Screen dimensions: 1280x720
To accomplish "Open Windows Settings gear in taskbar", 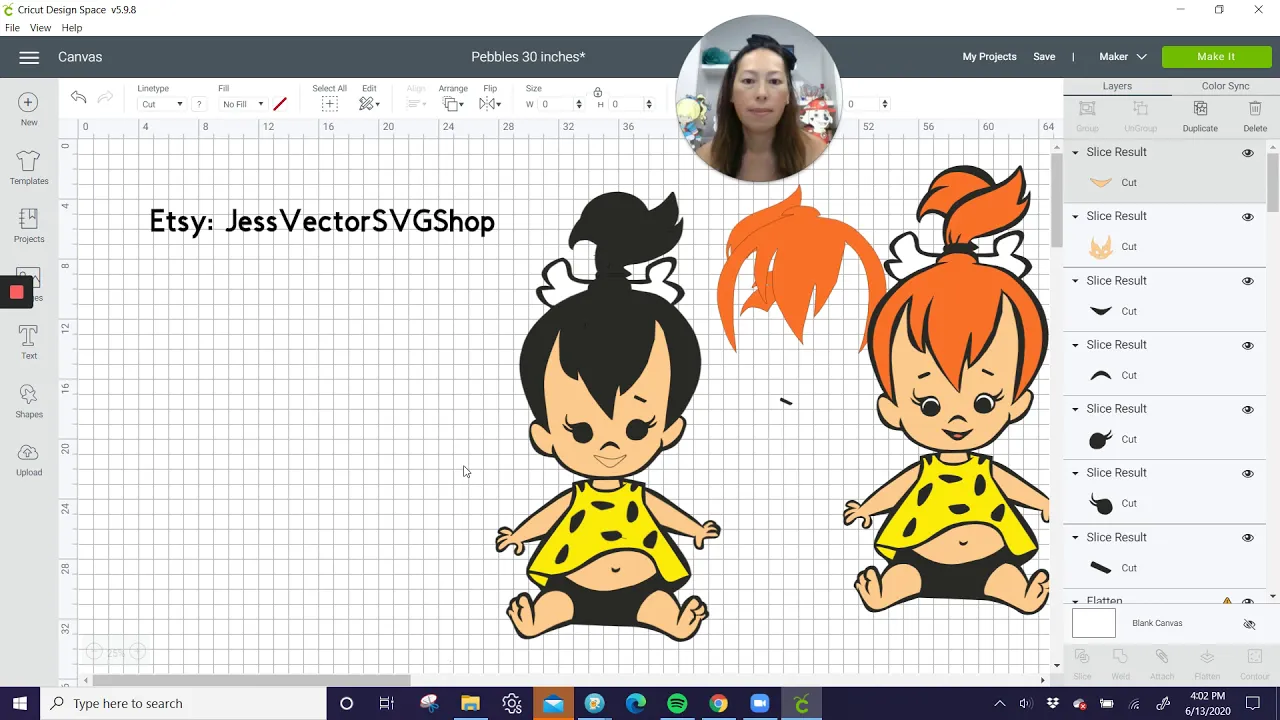I will coord(512,703).
